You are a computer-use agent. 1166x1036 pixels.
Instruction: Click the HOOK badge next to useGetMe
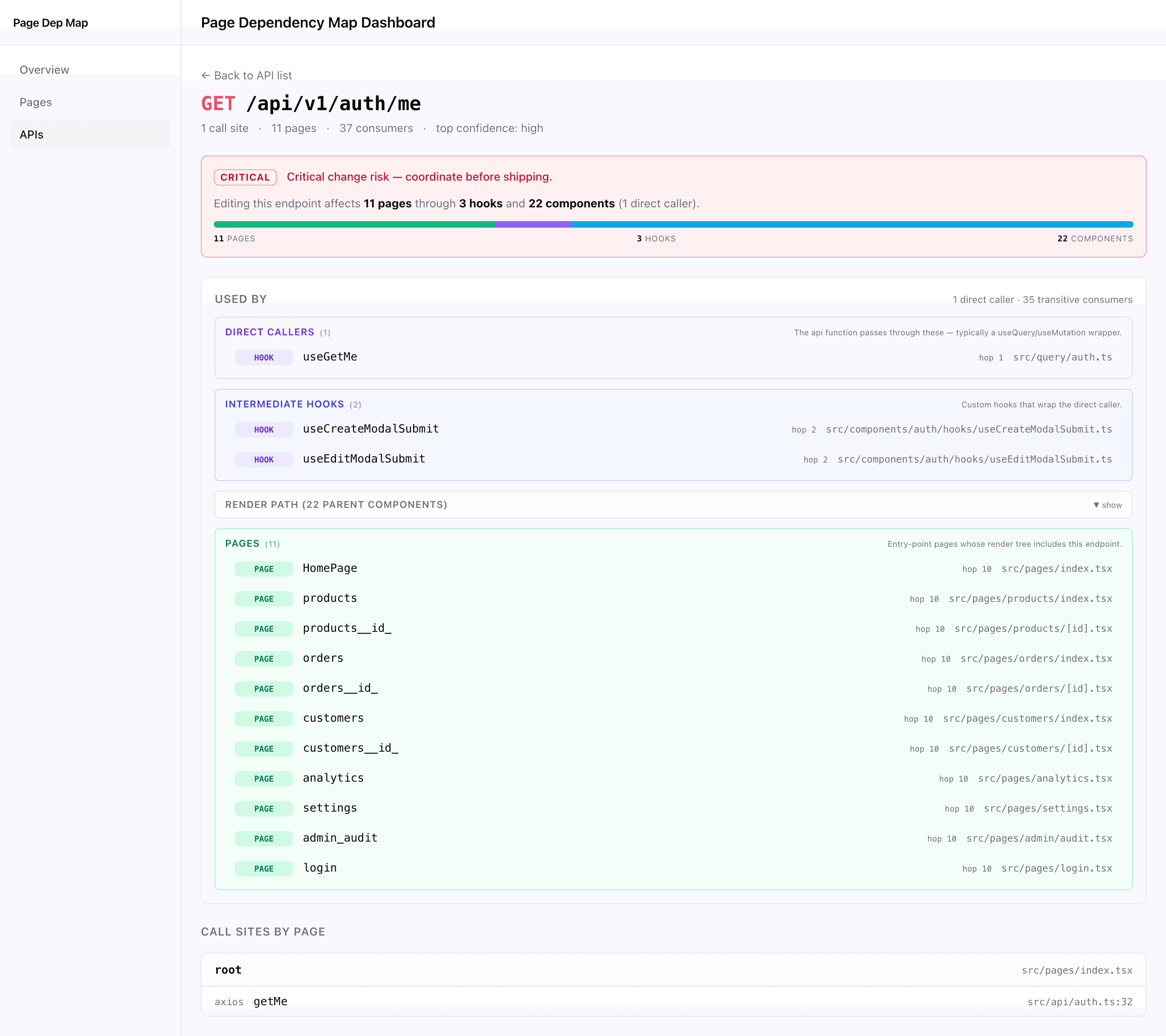(x=264, y=357)
